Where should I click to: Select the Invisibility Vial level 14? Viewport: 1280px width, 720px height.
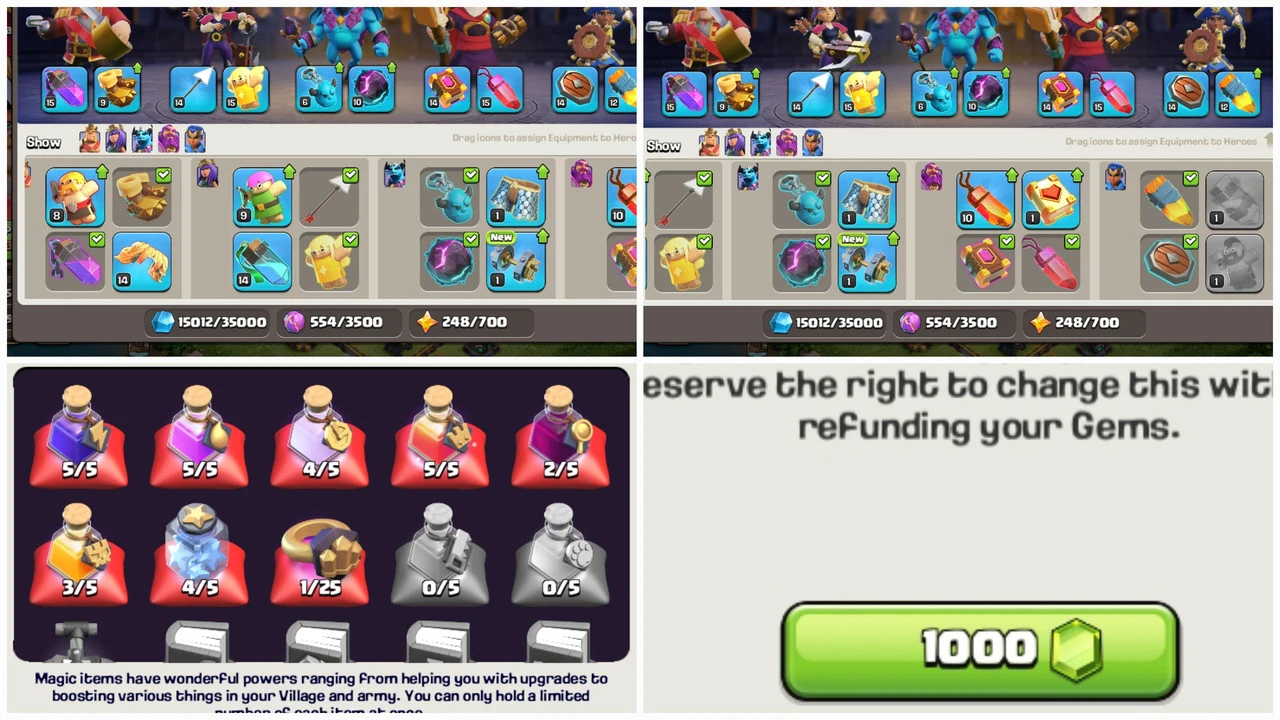coord(263,261)
